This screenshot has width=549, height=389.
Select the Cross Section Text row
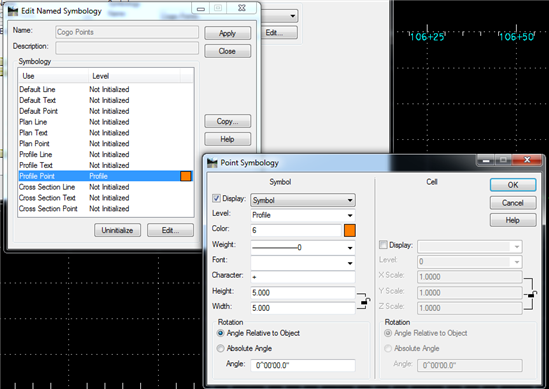coord(105,198)
